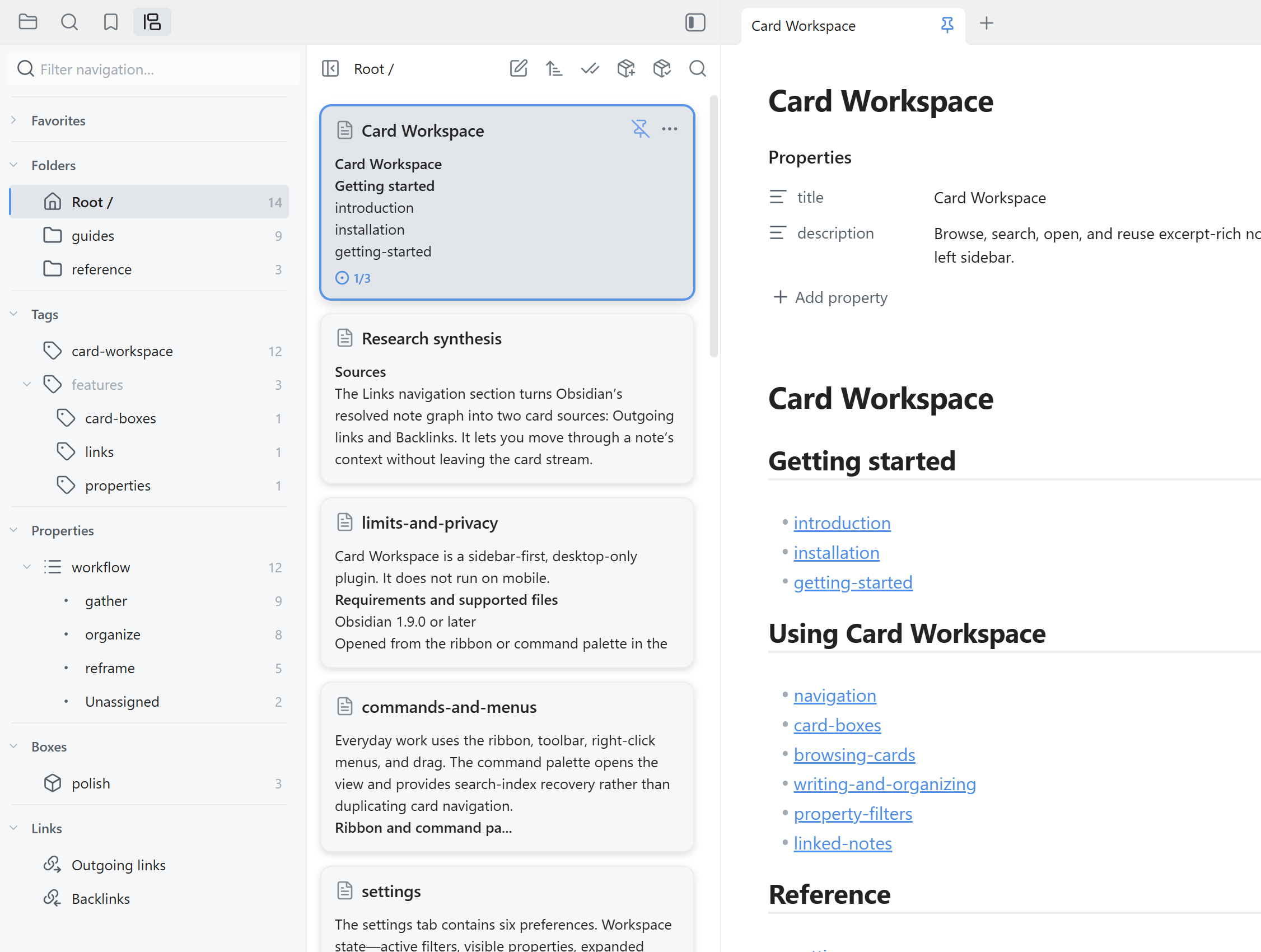This screenshot has width=1261, height=952.
Task: Follow the property-filters link
Action: pos(853,814)
